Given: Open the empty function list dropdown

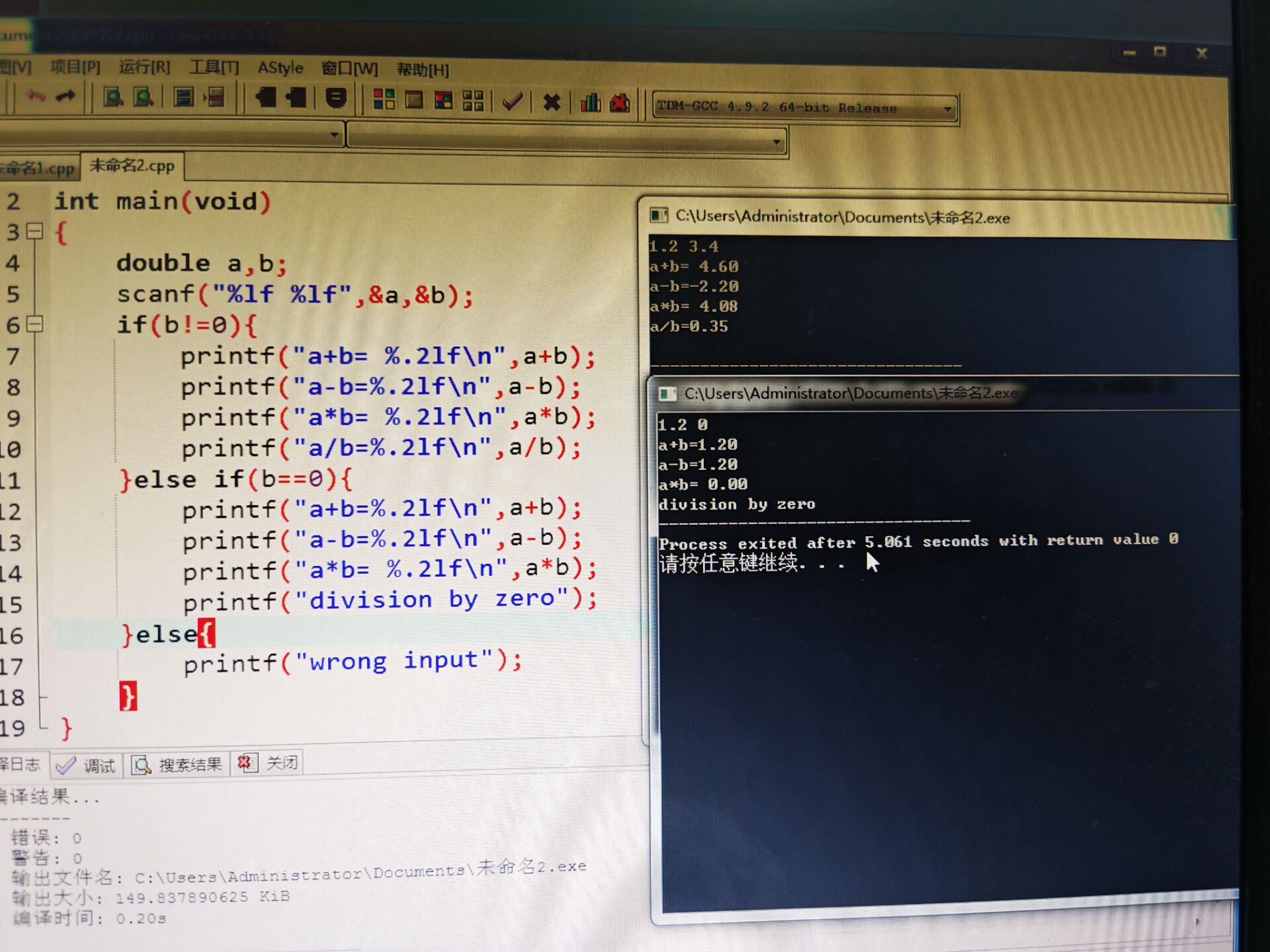Looking at the screenshot, I should pyautogui.click(x=777, y=142).
